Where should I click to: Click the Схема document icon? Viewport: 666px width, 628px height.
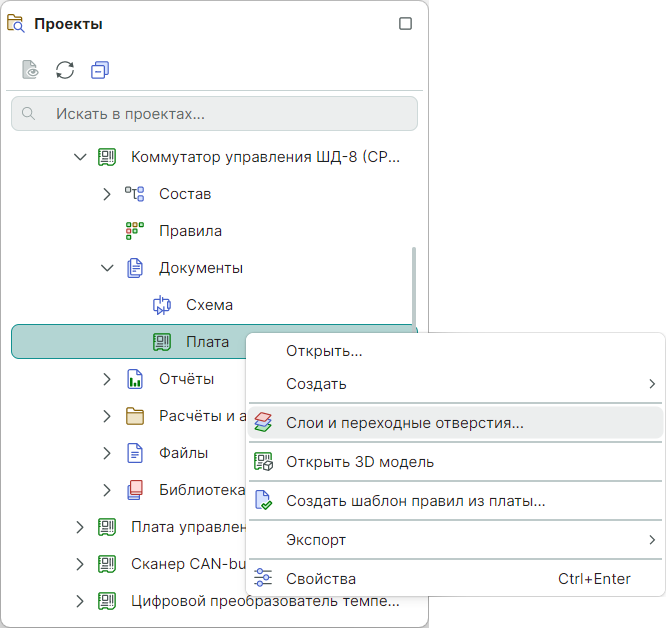click(x=162, y=305)
